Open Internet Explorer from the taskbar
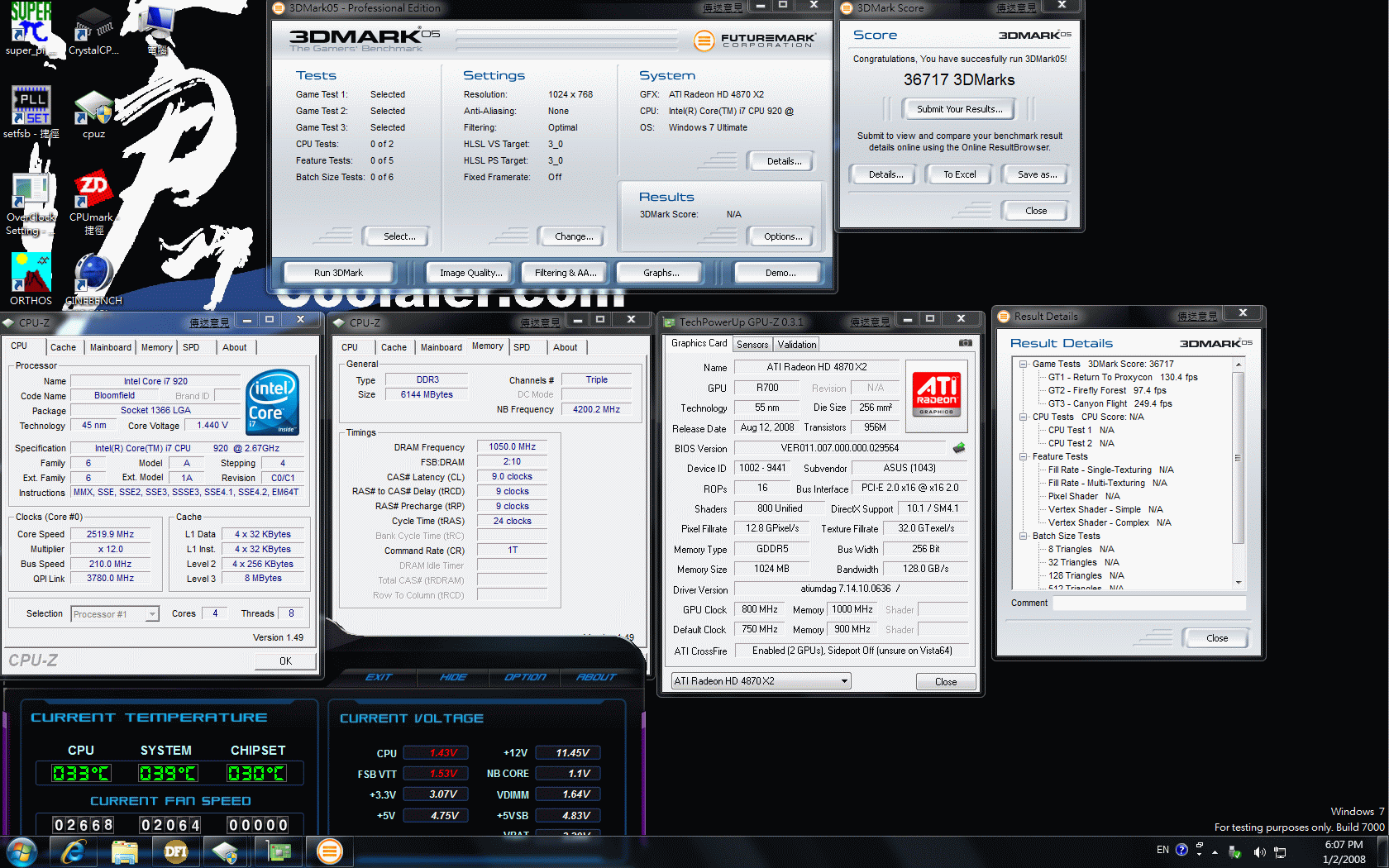The height and width of the screenshot is (868, 1389). pos(74,851)
